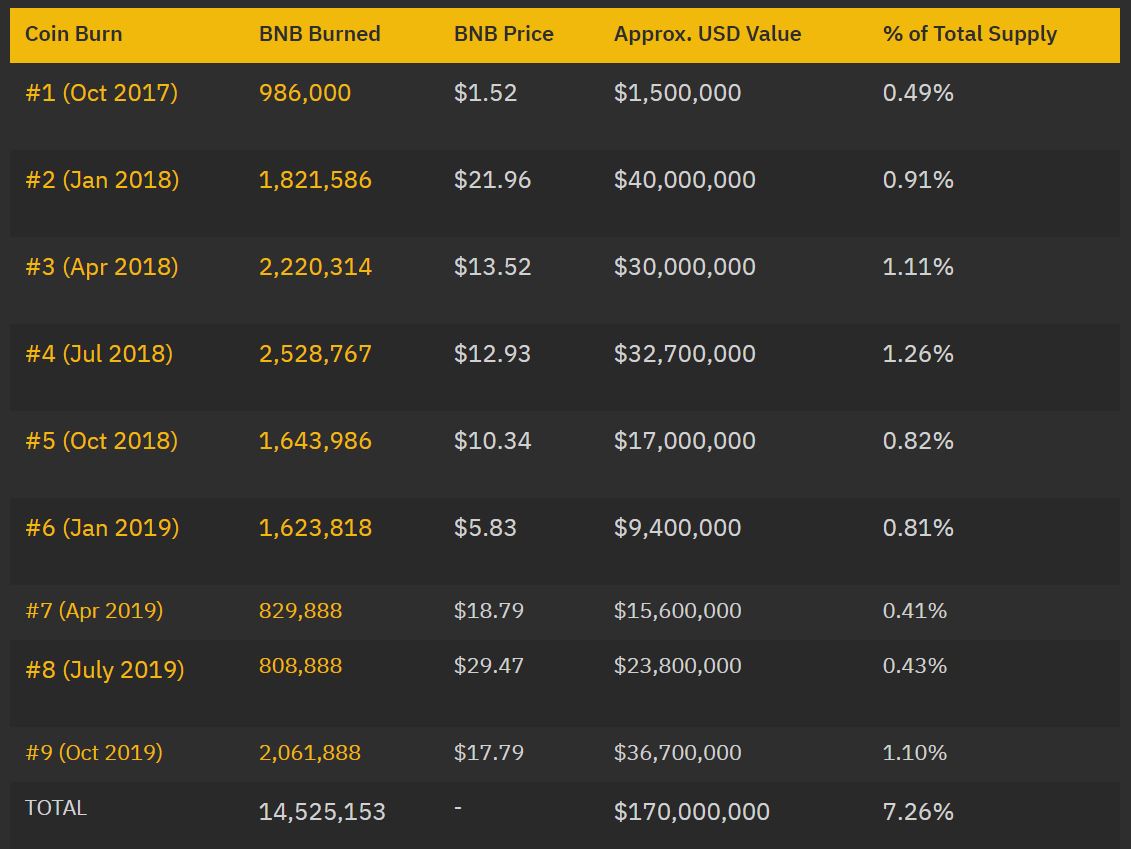Image resolution: width=1131 pixels, height=849 pixels.
Task: Click the #6 (Jan 2019) link
Action: [102, 528]
